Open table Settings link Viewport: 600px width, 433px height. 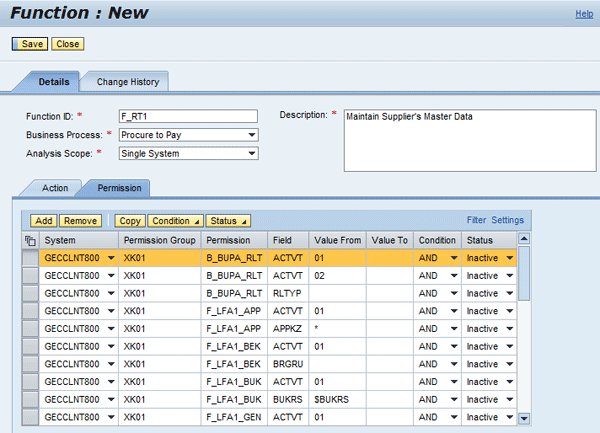[507, 220]
